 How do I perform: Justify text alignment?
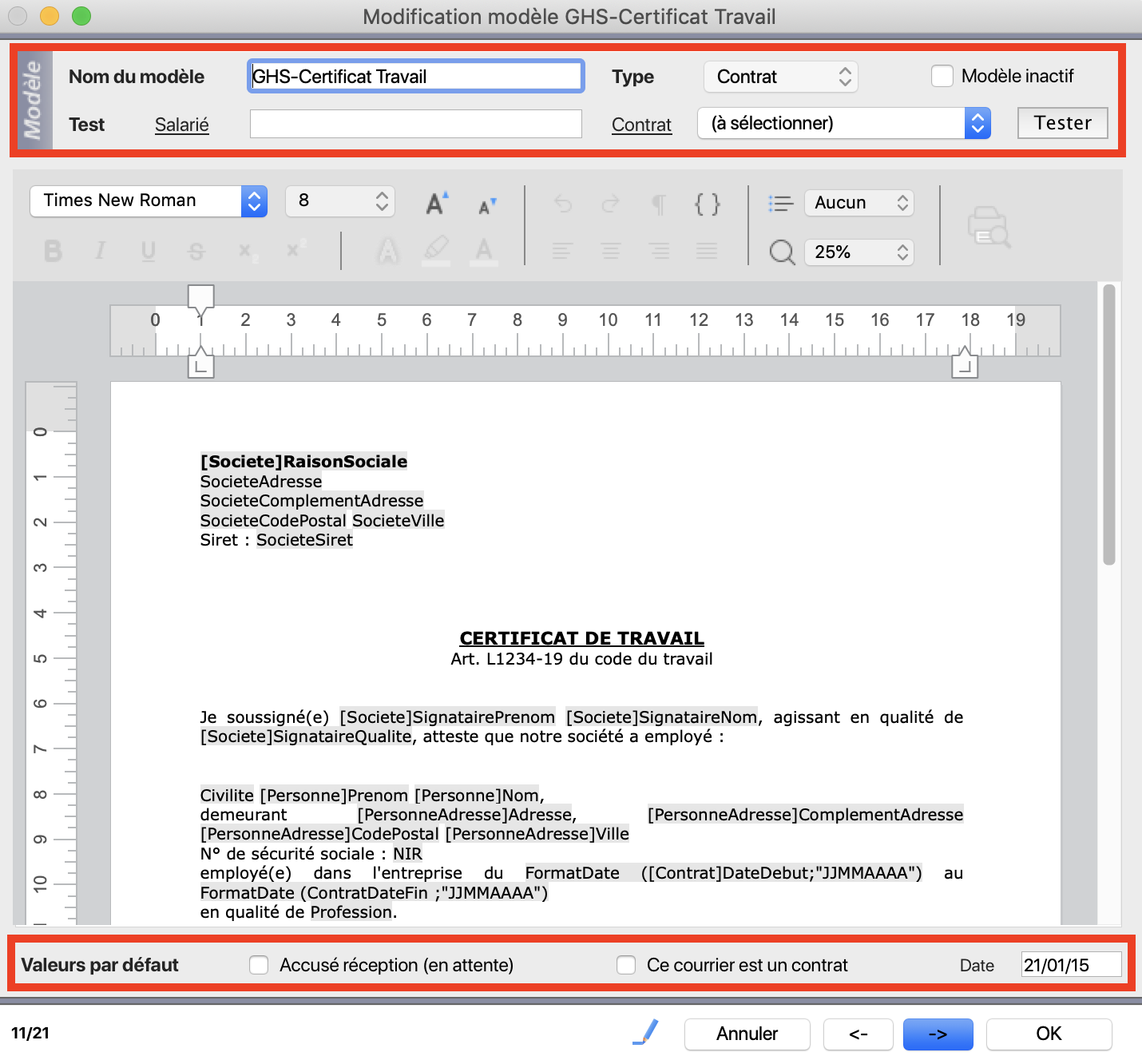coord(707,252)
